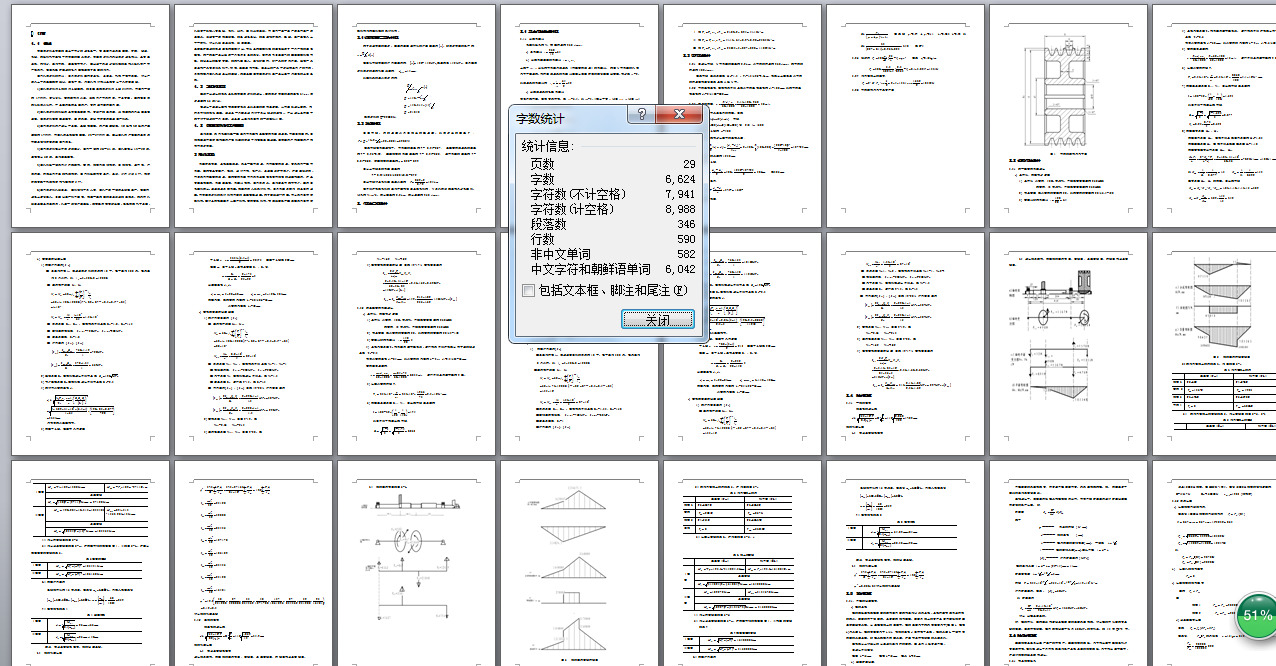
Task: Select the 中文字符和朝鲜语单词 label
Action: [x=590, y=269]
